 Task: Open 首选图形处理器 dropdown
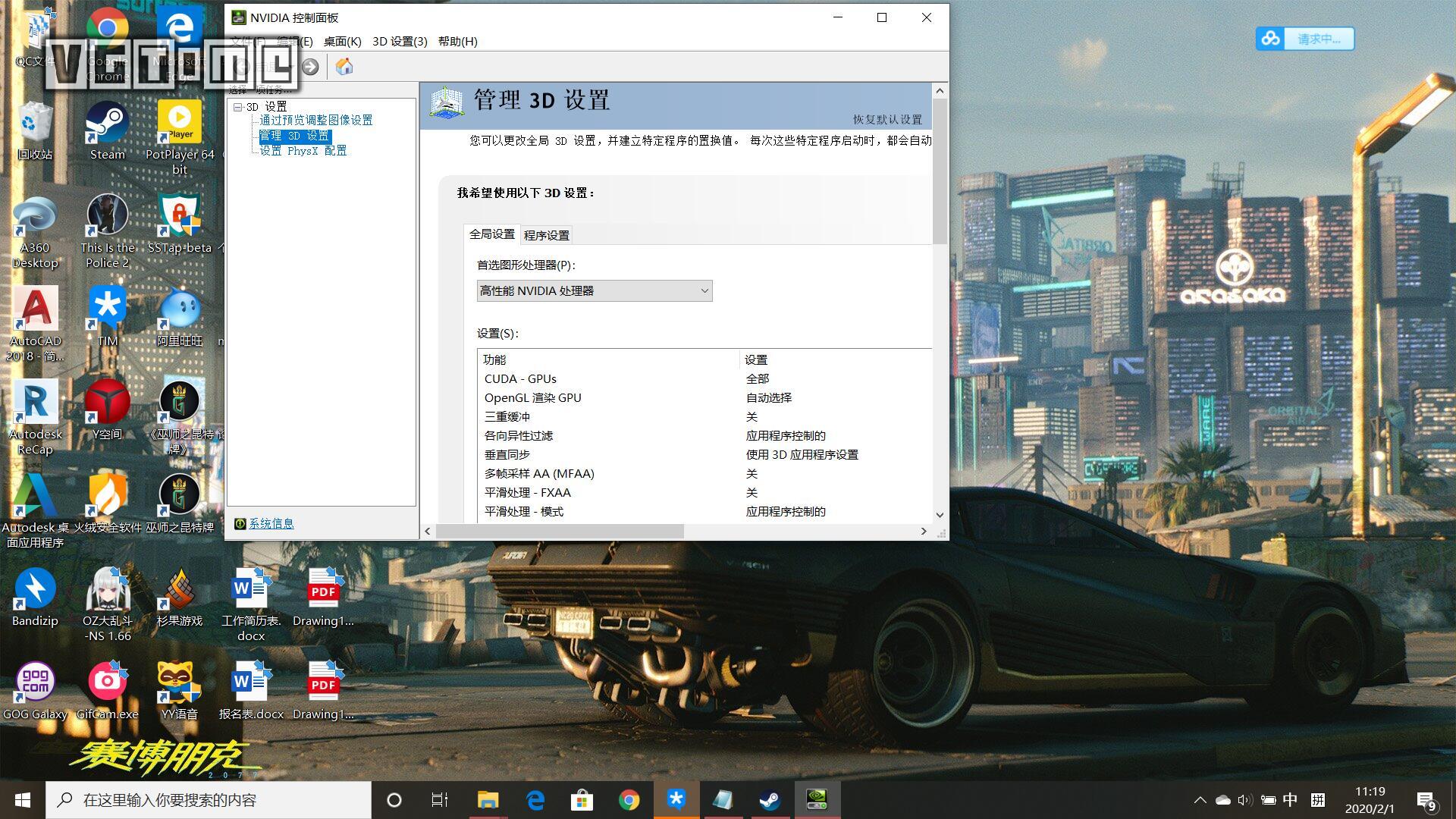tap(594, 290)
